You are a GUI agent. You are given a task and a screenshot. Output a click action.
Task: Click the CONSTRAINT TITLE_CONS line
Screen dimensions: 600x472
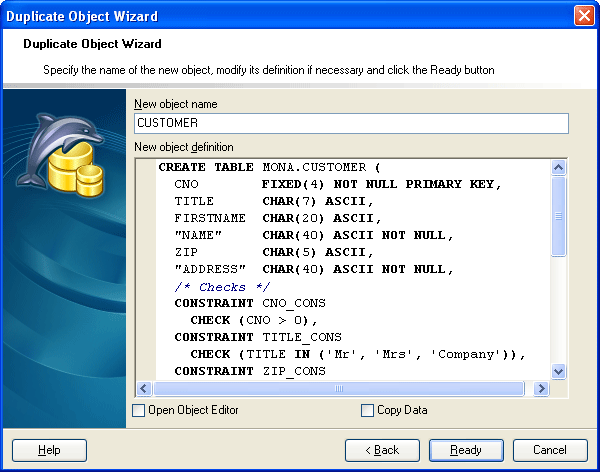pos(258,338)
